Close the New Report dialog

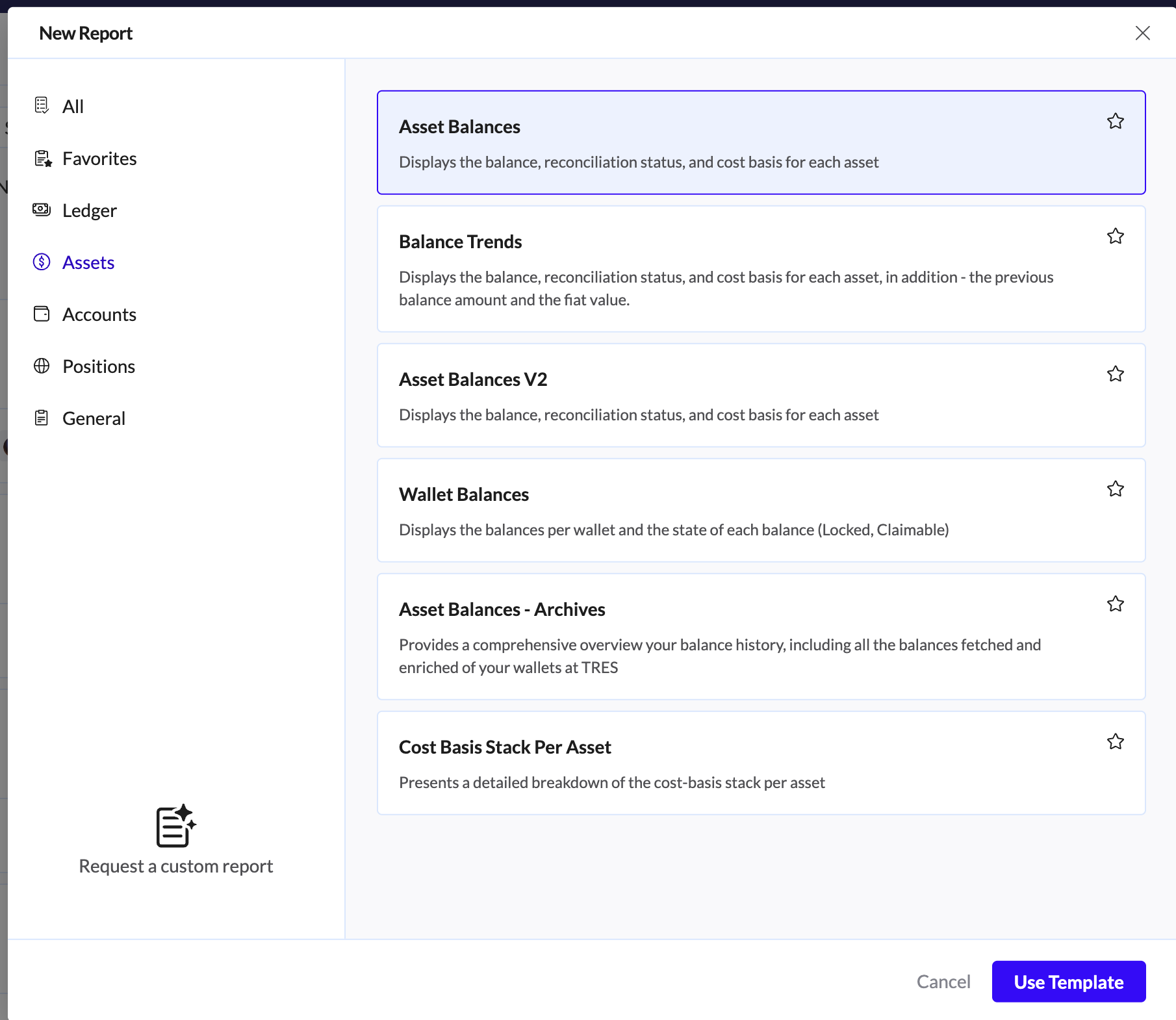point(1142,33)
